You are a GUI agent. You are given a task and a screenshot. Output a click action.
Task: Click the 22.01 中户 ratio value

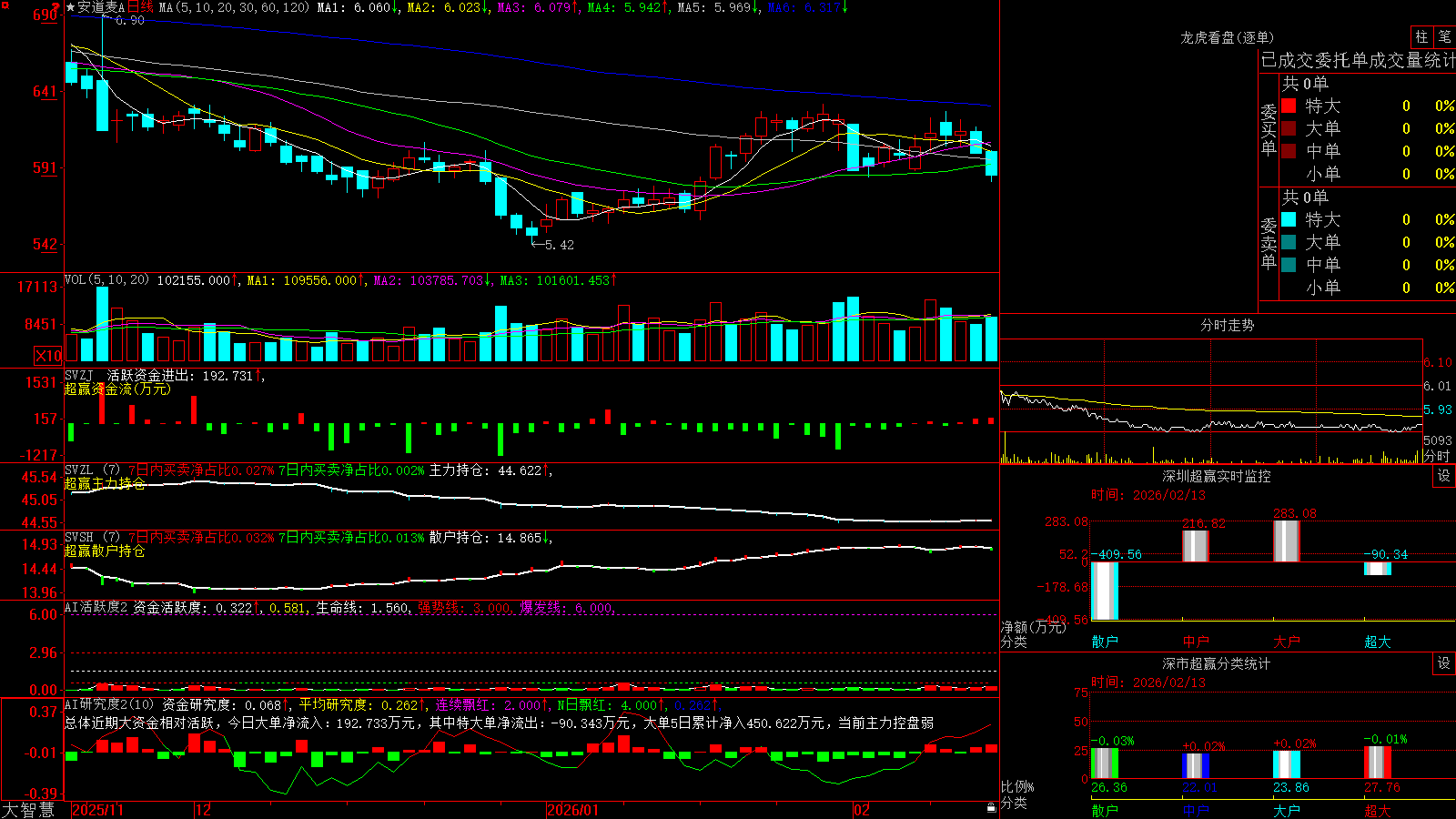1199,787
